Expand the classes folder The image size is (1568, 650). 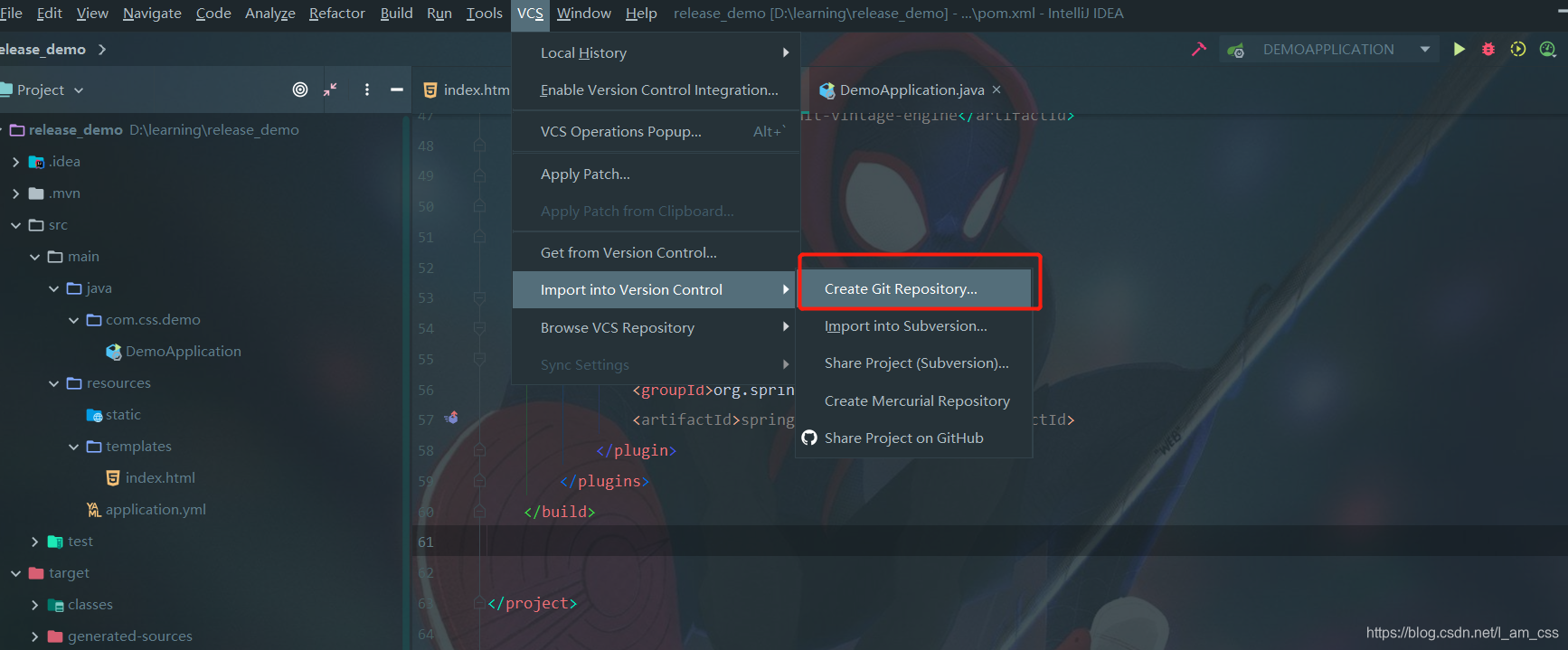point(34,605)
